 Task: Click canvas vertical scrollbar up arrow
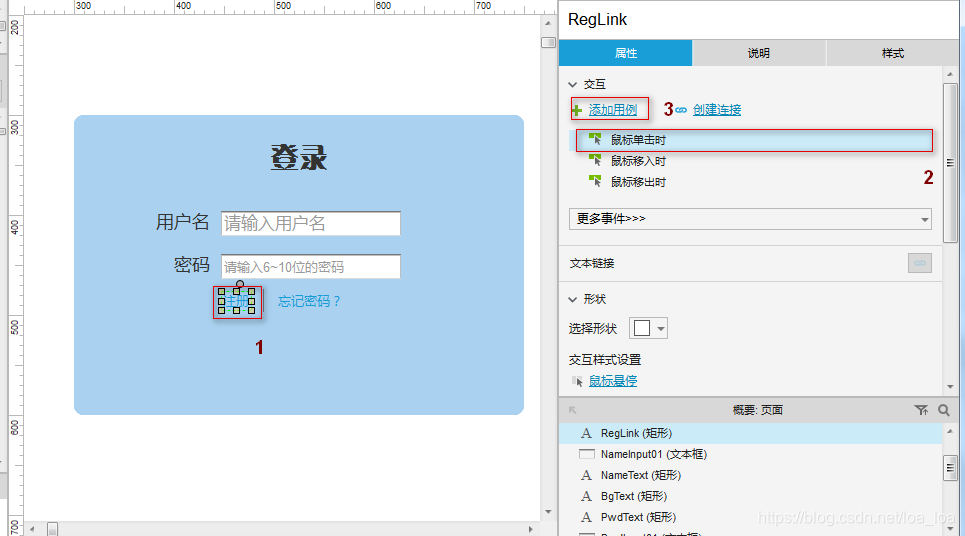coord(548,23)
